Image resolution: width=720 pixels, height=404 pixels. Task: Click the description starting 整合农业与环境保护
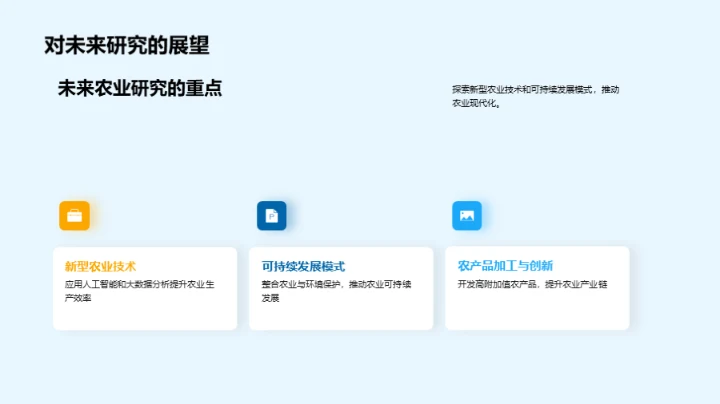pos(336,291)
